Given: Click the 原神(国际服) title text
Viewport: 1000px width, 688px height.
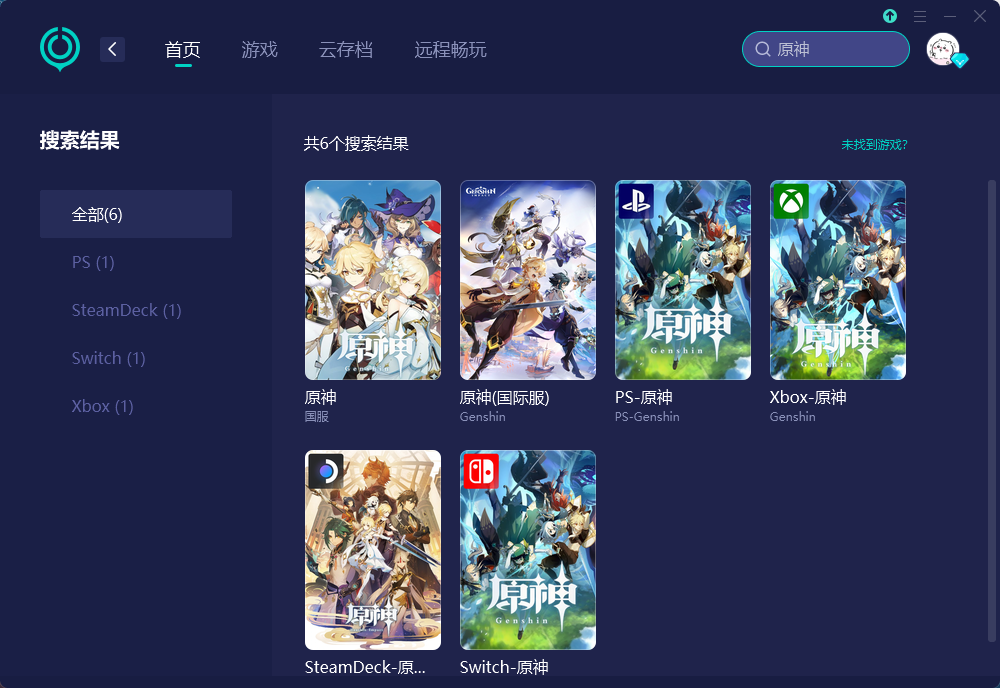Looking at the screenshot, I should pyautogui.click(x=504, y=397).
